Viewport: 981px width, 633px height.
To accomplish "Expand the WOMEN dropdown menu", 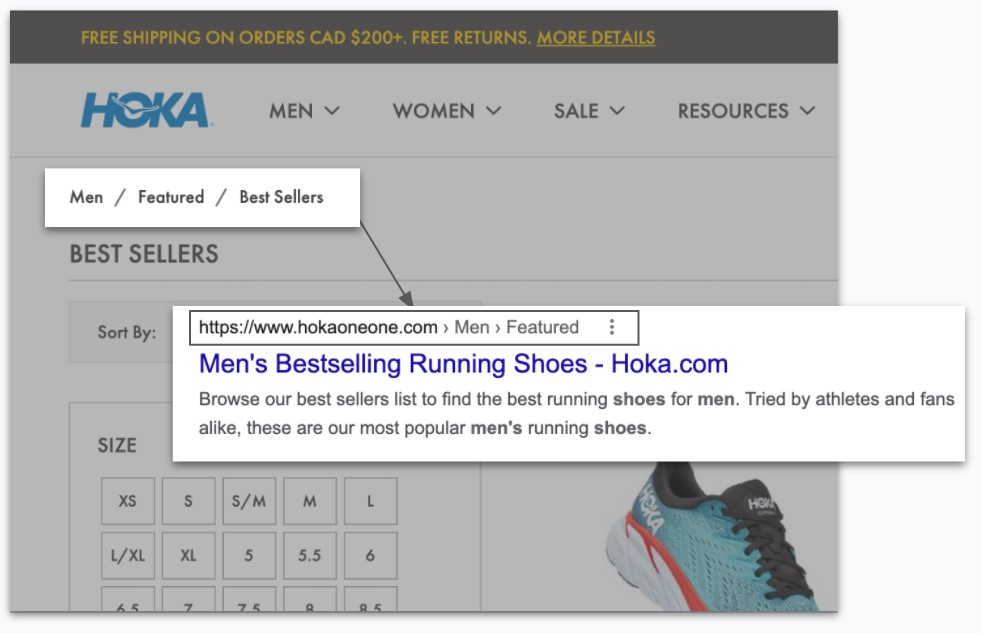I will 446,111.
